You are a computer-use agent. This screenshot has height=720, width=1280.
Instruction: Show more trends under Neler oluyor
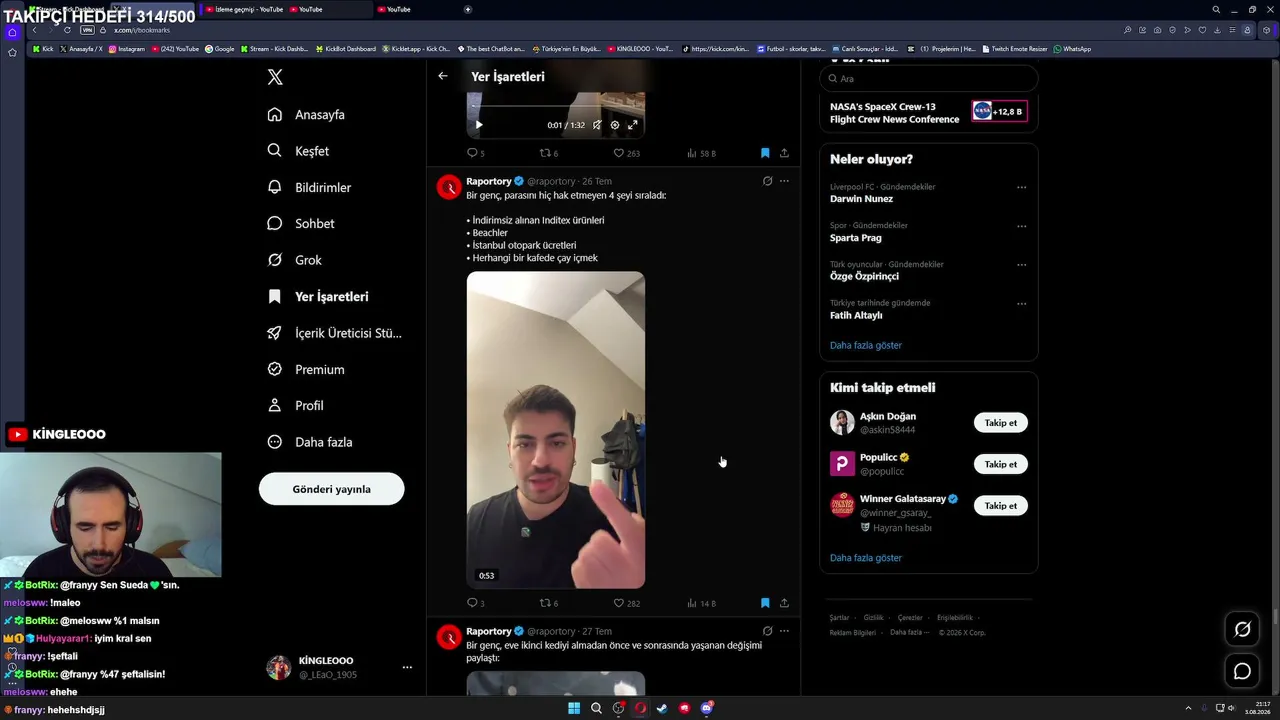click(866, 345)
